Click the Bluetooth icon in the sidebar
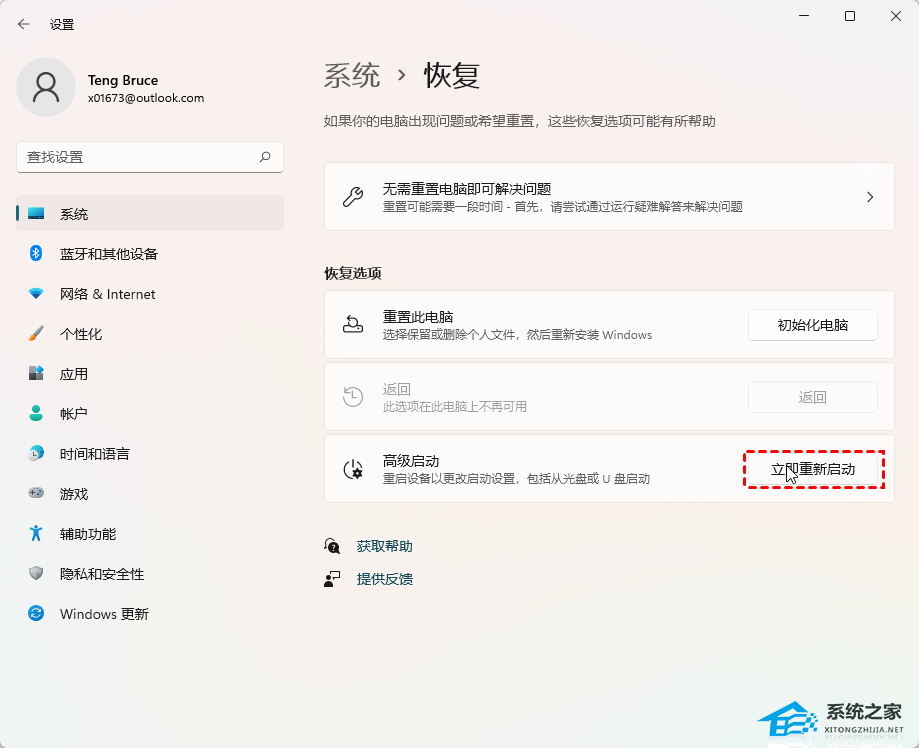Image resolution: width=919 pixels, height=748 pixels. [36, 254]
